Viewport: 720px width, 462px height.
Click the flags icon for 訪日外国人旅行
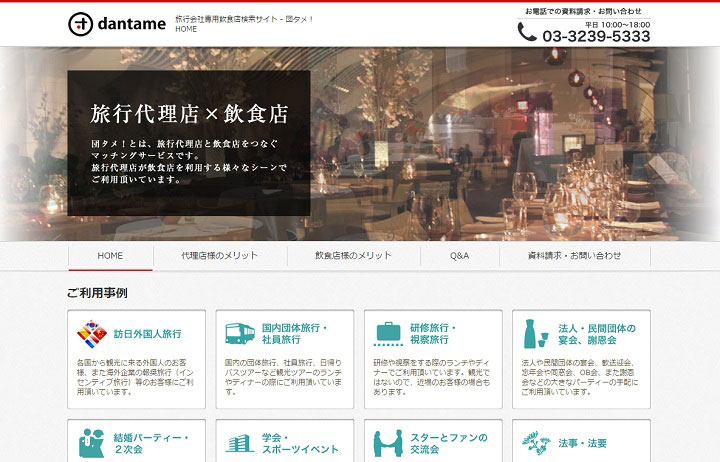pyautogui.click(x=92, y=333)
